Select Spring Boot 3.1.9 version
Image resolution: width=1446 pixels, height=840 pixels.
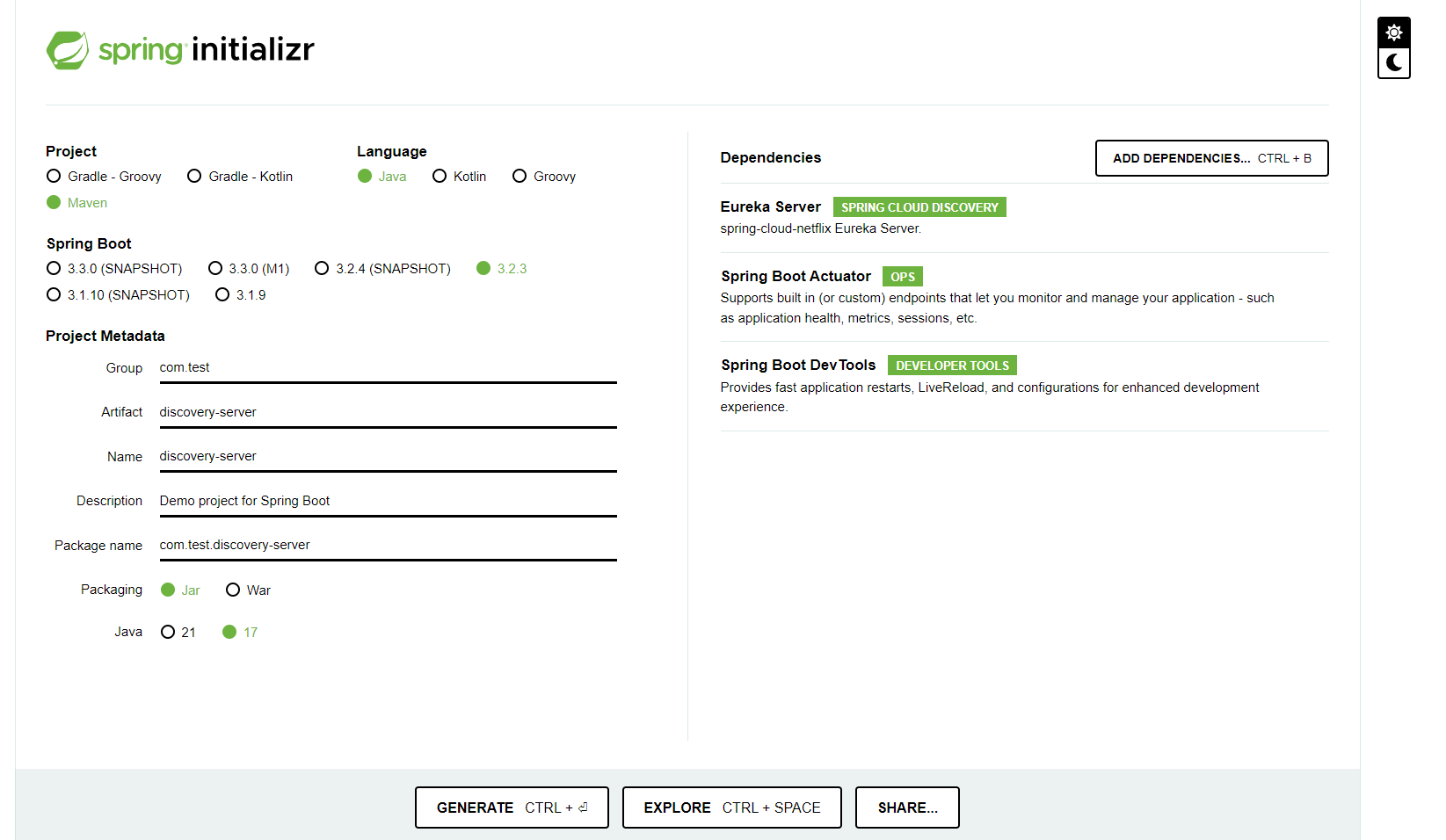[x=241, y=295]
